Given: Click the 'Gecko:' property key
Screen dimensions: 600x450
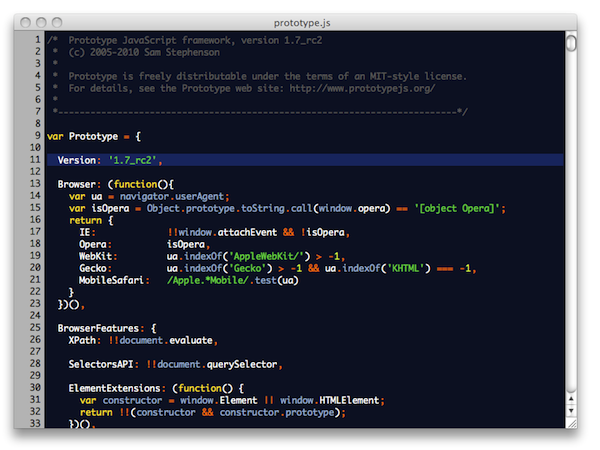Looking at the screenshot, I should [x=95, y=268].
